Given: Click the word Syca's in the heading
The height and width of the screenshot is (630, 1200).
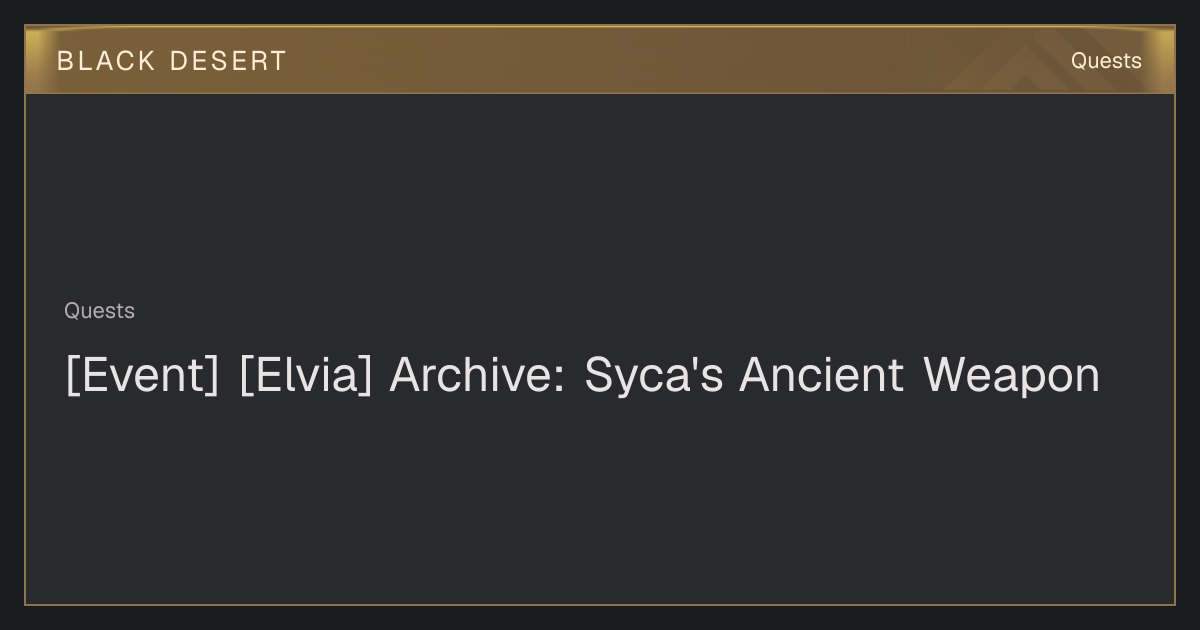Looking at the screenshot, I should tap(654, 376).
